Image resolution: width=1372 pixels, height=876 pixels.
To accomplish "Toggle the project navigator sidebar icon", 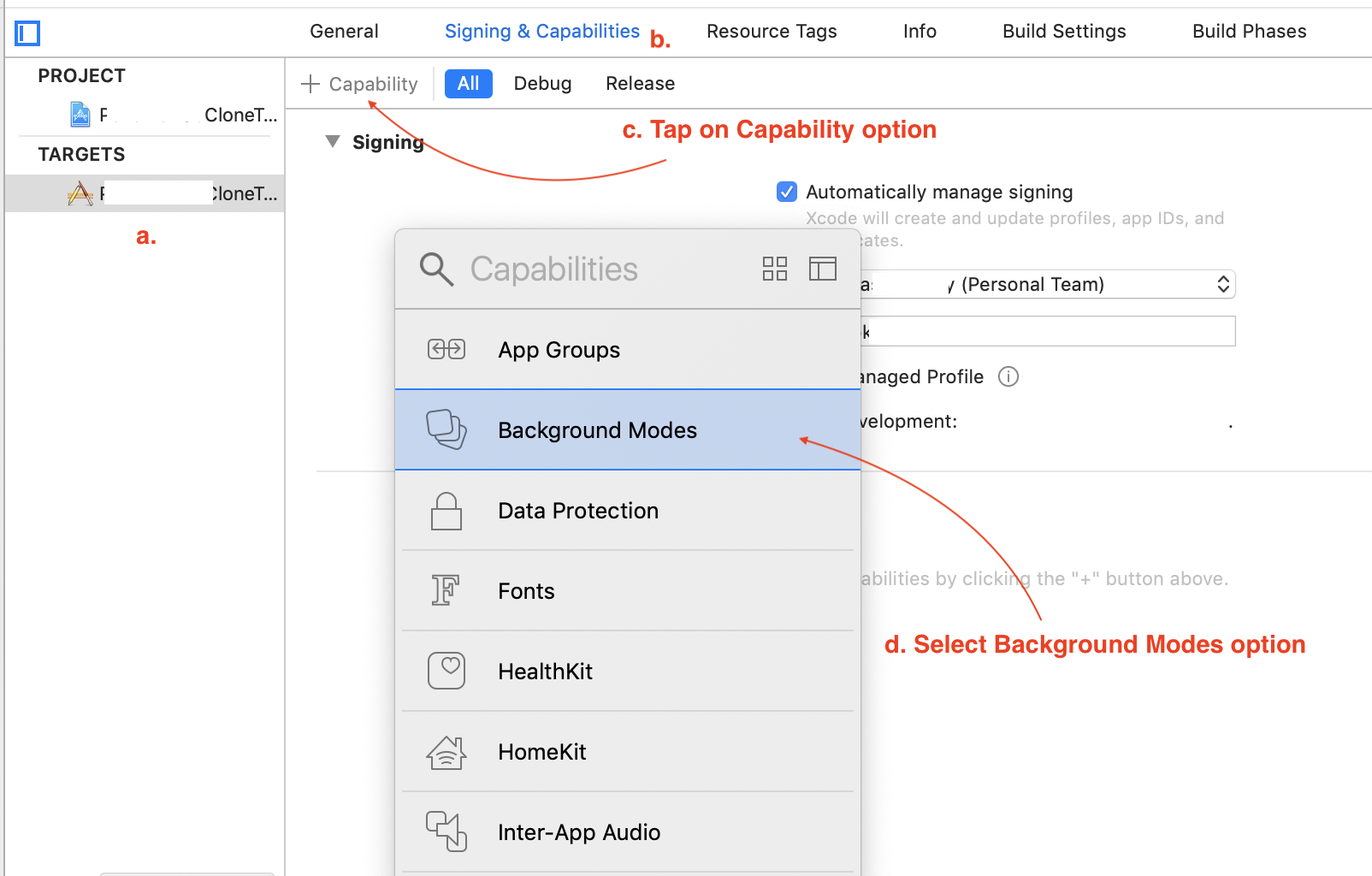I will (x=27, y=33).
